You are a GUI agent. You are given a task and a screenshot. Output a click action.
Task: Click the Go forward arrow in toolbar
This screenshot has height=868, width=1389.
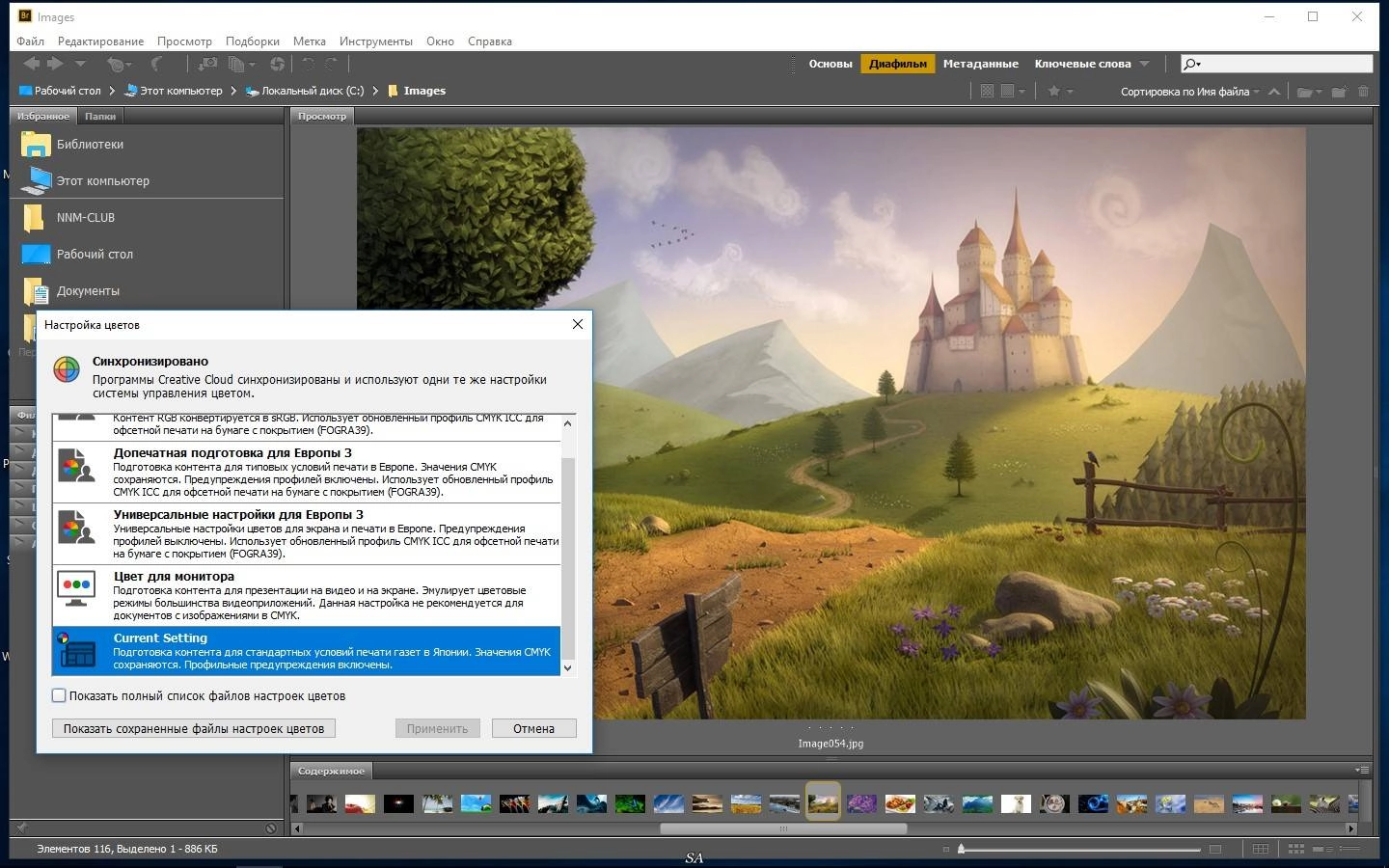(55, 64)
